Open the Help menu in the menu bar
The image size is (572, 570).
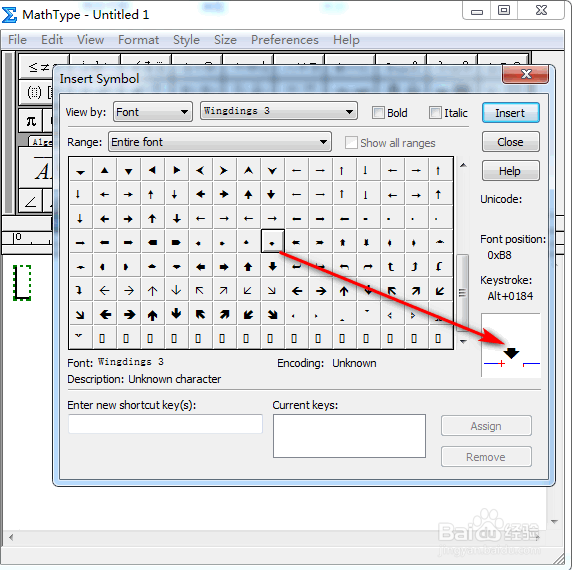click(346, 40)
